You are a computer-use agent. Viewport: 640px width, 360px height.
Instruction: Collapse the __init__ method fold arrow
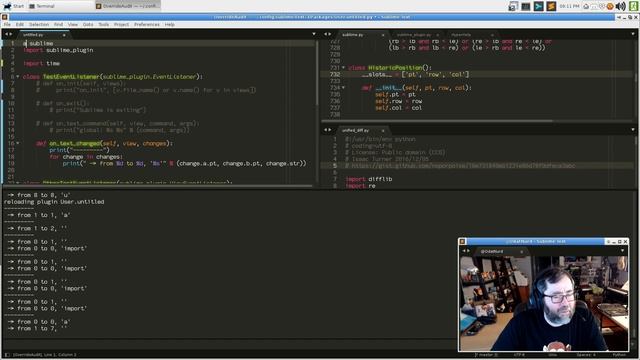pyautogui.click(x=343, y=88)
